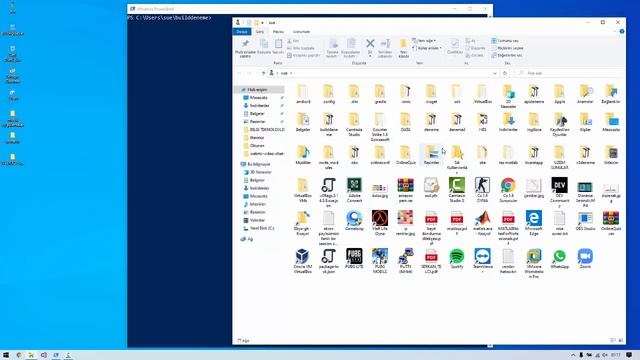
Task: Open the quick access toolbar dropdown arrow
Action: (x=262, y=22)
